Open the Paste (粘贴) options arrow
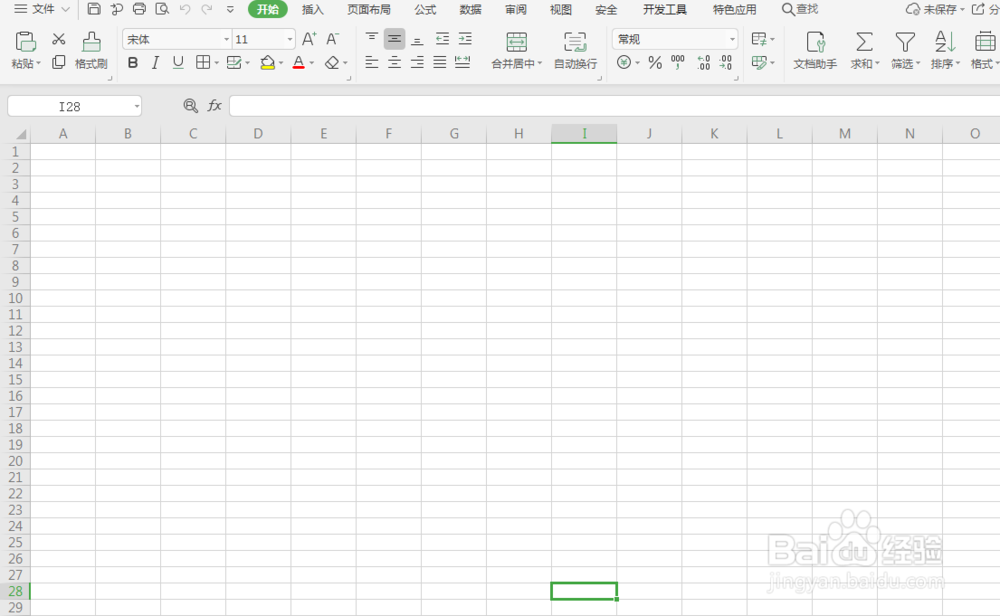This screenshot has width=1000, height=616. [38, 64]
